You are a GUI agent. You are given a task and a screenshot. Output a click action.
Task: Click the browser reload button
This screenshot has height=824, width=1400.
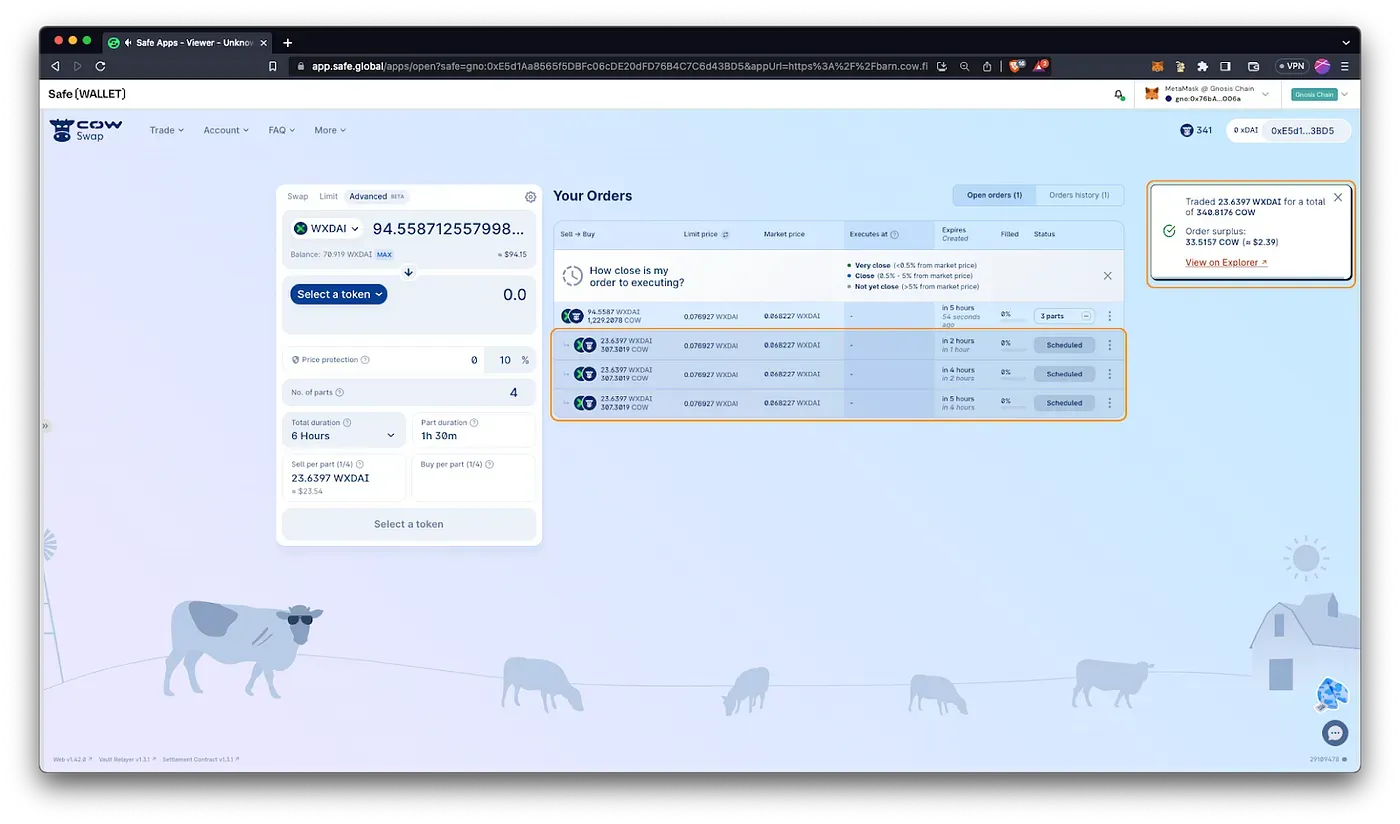point(100,66)
